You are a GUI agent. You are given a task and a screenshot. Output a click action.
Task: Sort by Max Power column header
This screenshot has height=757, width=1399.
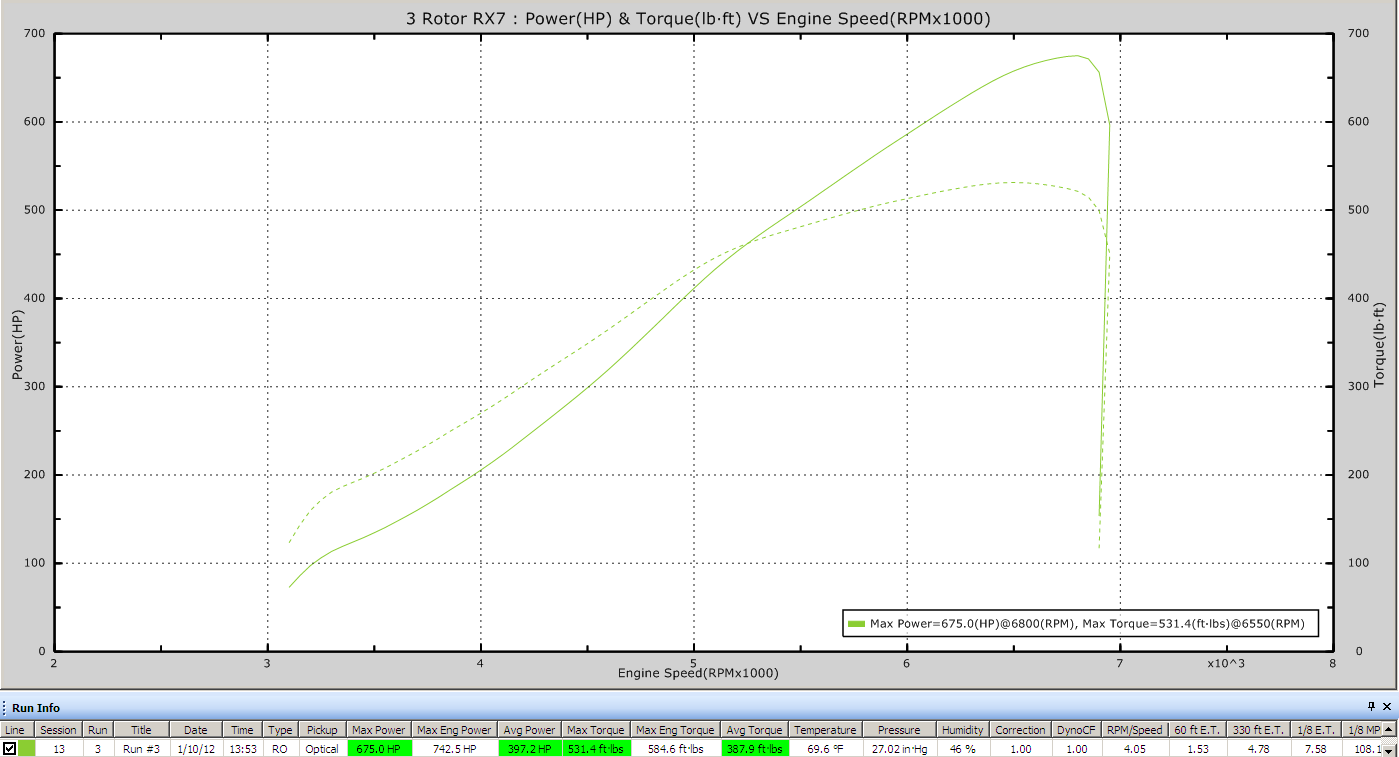[x=378, y=730]
